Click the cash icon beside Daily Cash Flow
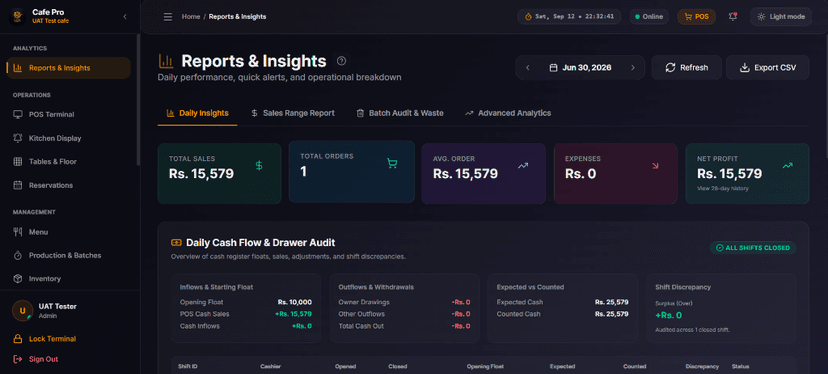 click(176, 242)
